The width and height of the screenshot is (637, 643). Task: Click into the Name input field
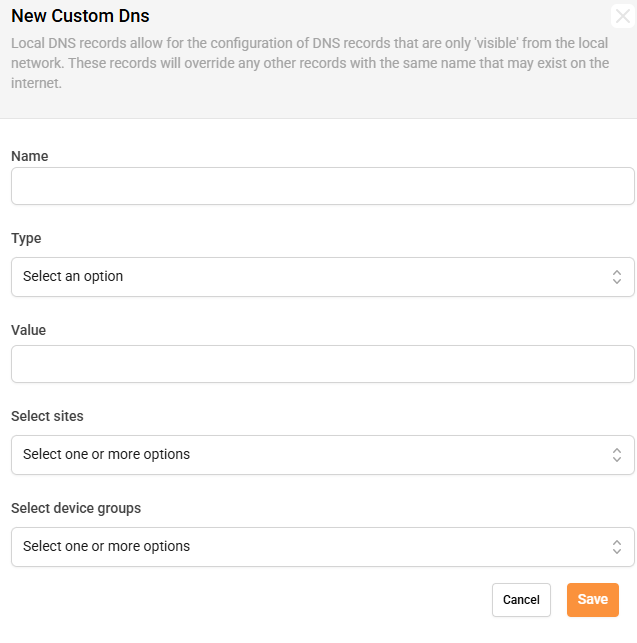pos(322,186)
